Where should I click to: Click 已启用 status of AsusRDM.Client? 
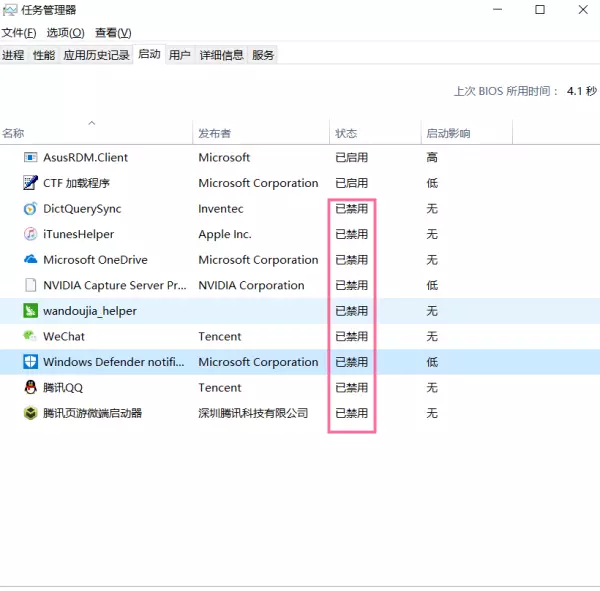coord(351,157)
